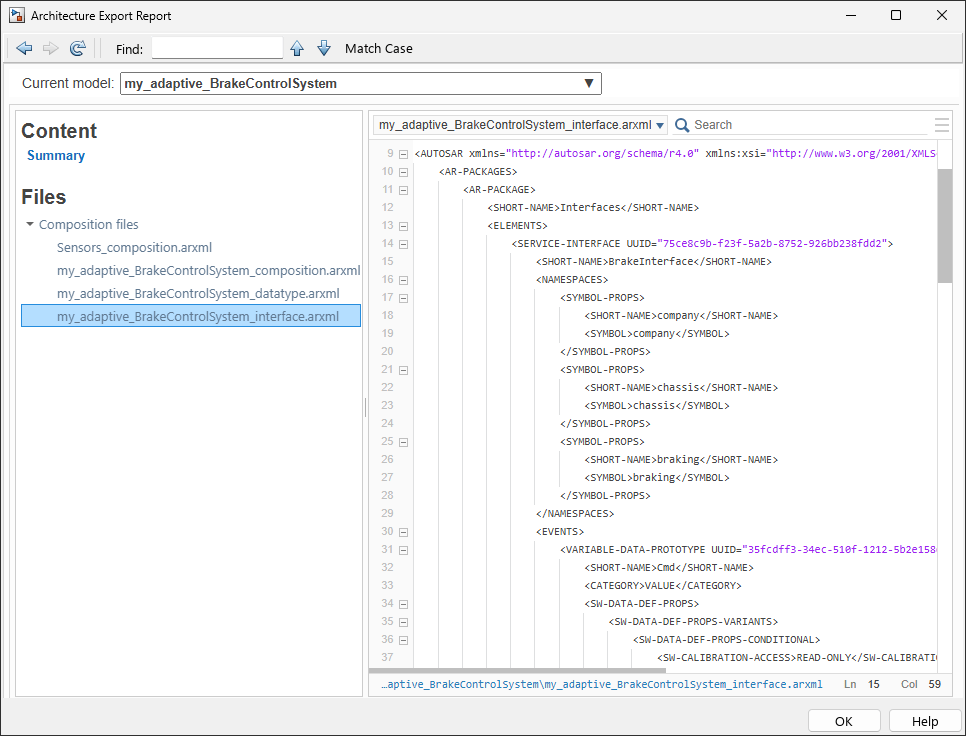Collapse the SYMBOL-PROPS fold at line 17

404,298
